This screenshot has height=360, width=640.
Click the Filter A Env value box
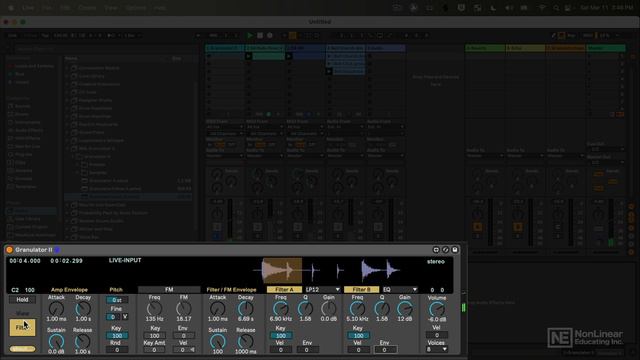click(307, 350)
